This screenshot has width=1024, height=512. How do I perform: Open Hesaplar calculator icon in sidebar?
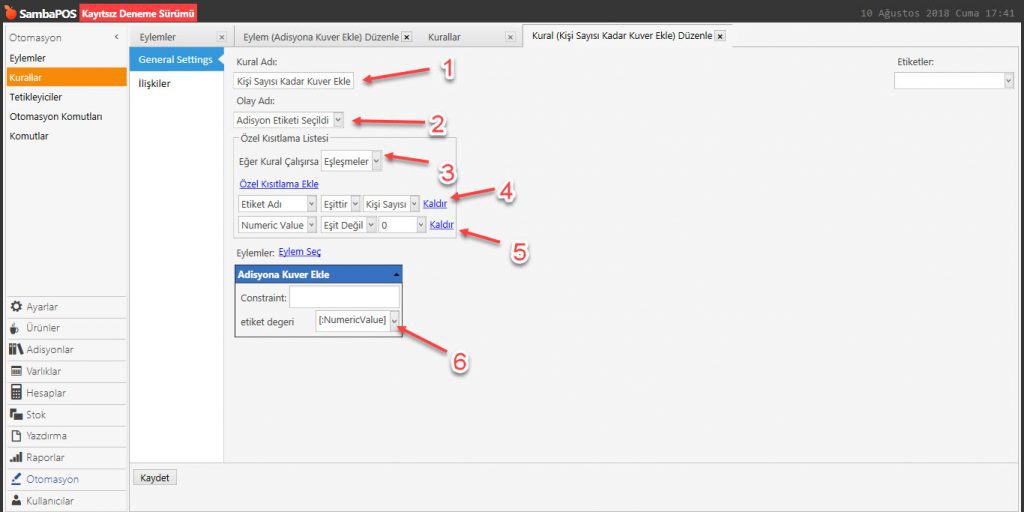tap(16, 393)
